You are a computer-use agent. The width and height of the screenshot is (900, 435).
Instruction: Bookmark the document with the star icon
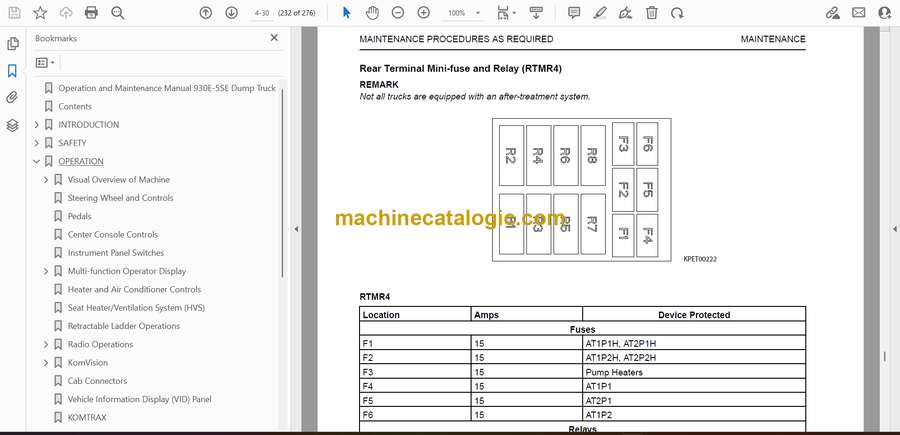tap(40, 13)
